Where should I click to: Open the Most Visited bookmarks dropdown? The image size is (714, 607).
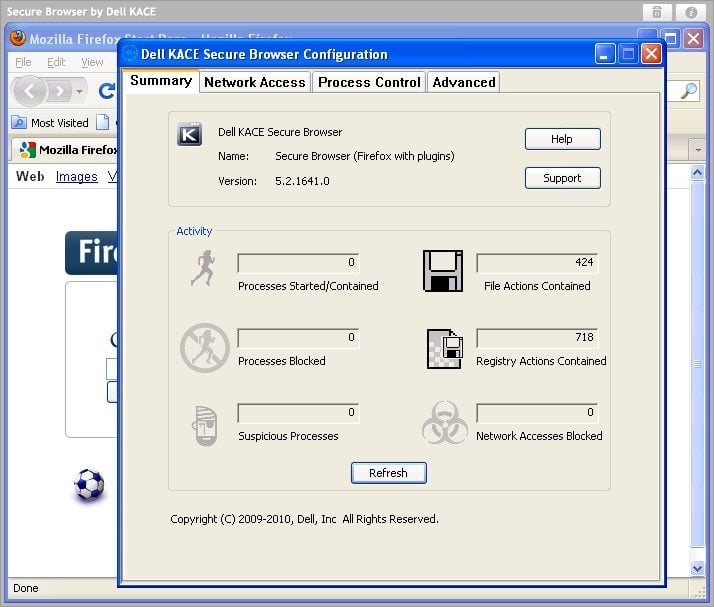tap(59, 123)
